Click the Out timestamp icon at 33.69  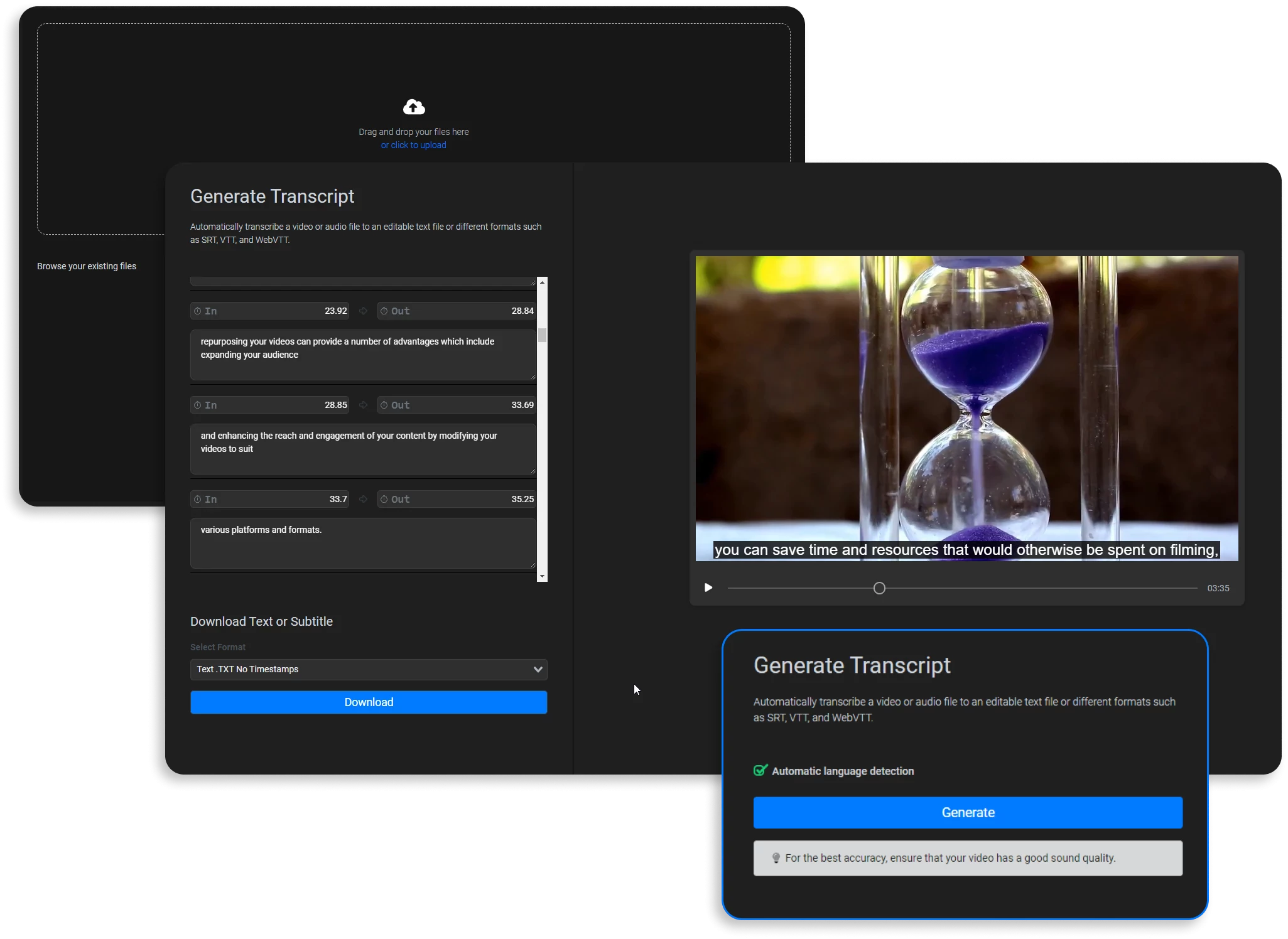click(385, 405)
